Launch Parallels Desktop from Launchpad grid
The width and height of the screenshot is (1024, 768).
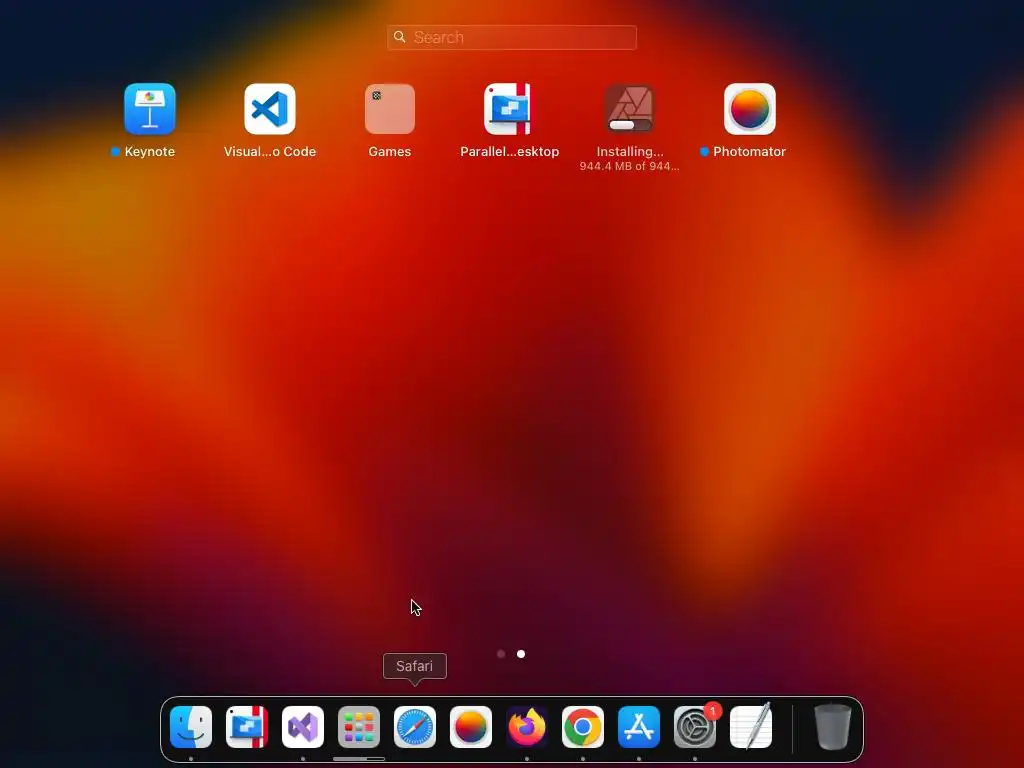point(508,108)
